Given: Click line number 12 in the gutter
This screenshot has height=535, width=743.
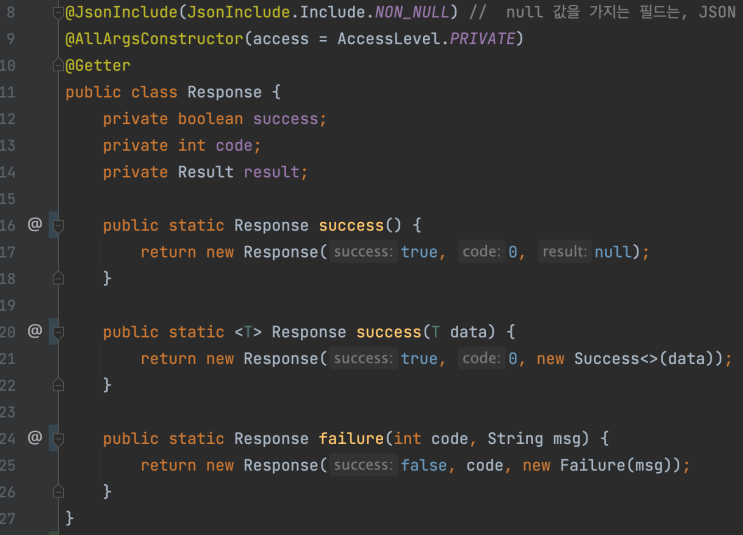Looking at the screenshot, I should (8, 118).
